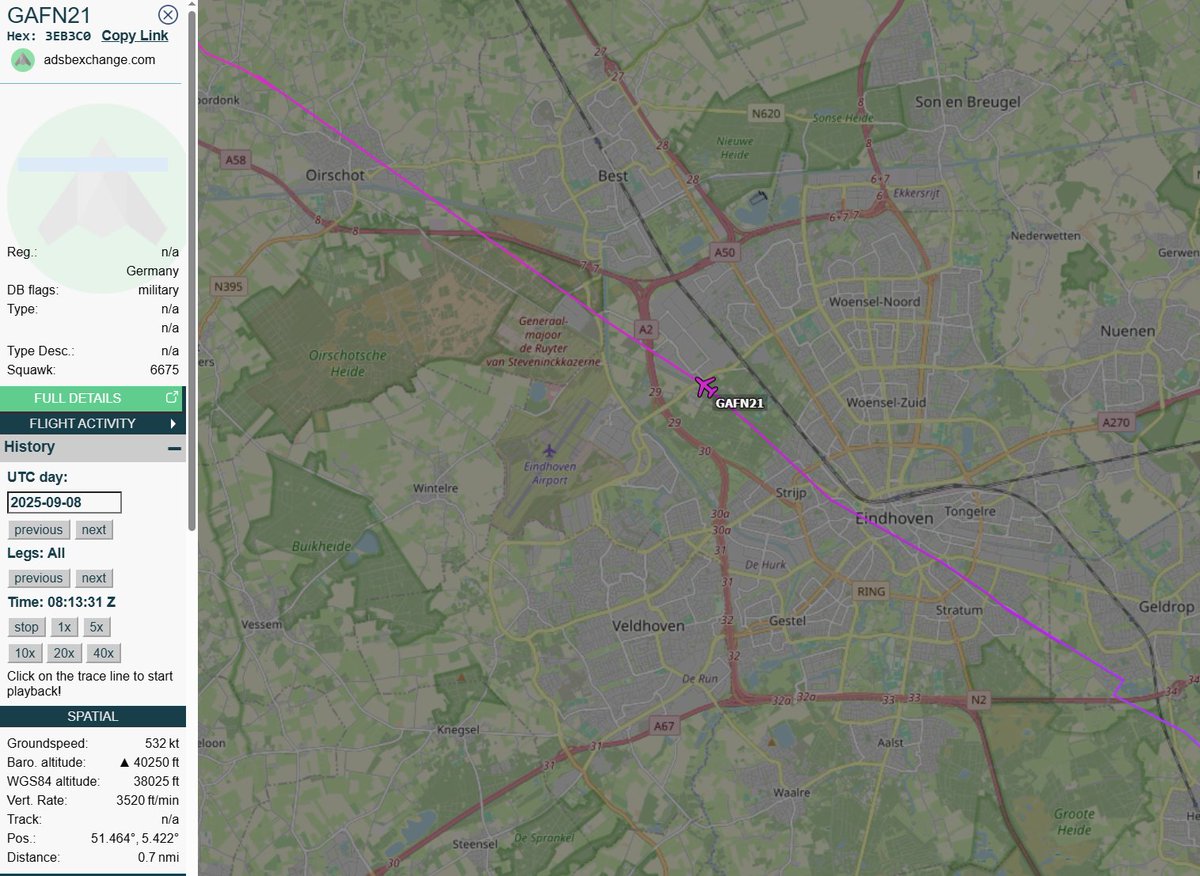
Task: Click the Son en Breugel label on map
Action: [x=968, y=102]
